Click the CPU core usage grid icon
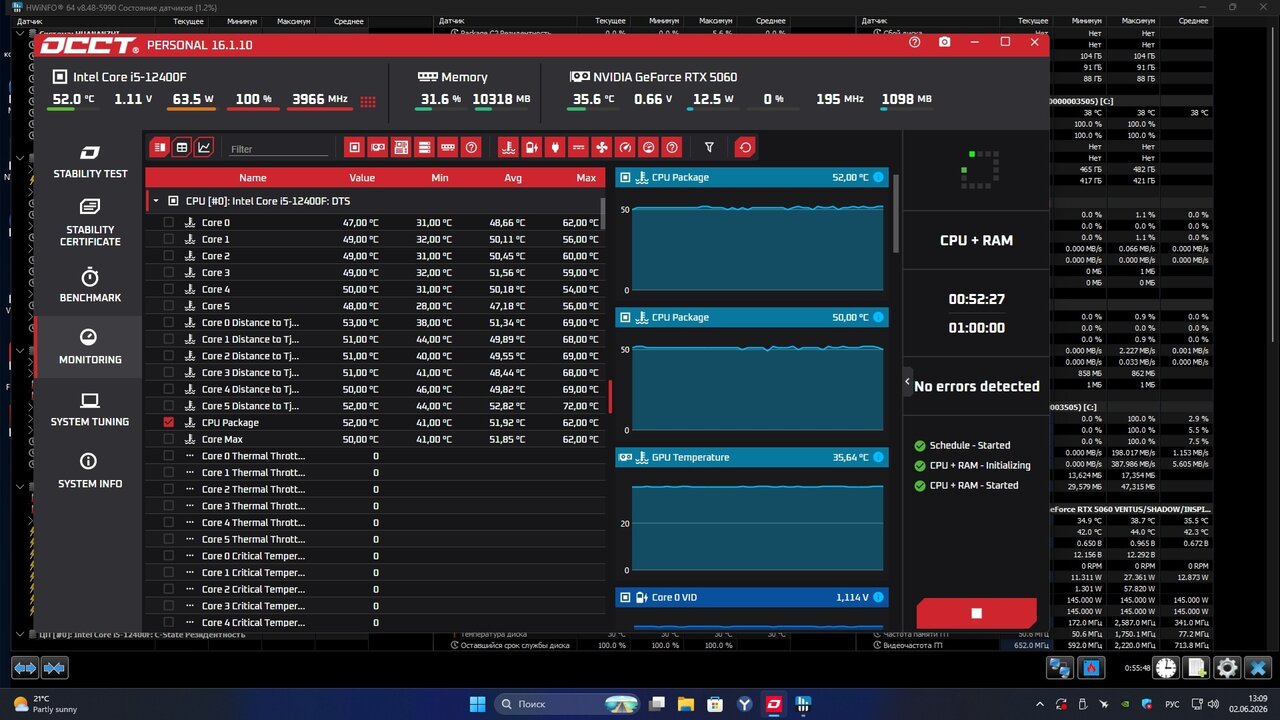The height and width of the screenshot is (720, 1280). coord(368,100)
